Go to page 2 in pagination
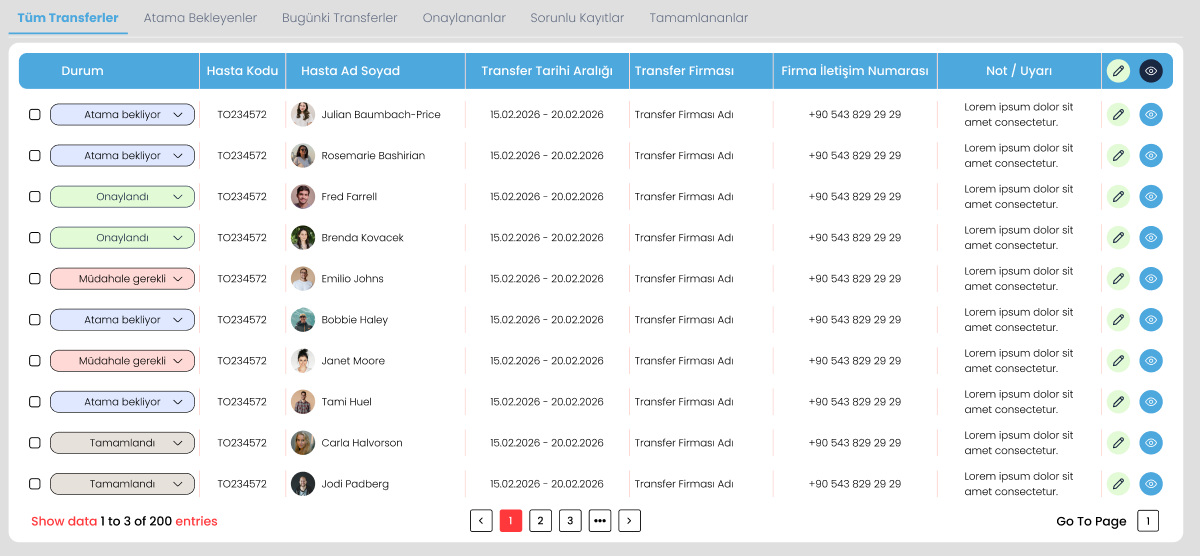Viewport: 1200px width, 556px height. click(540, 521)
